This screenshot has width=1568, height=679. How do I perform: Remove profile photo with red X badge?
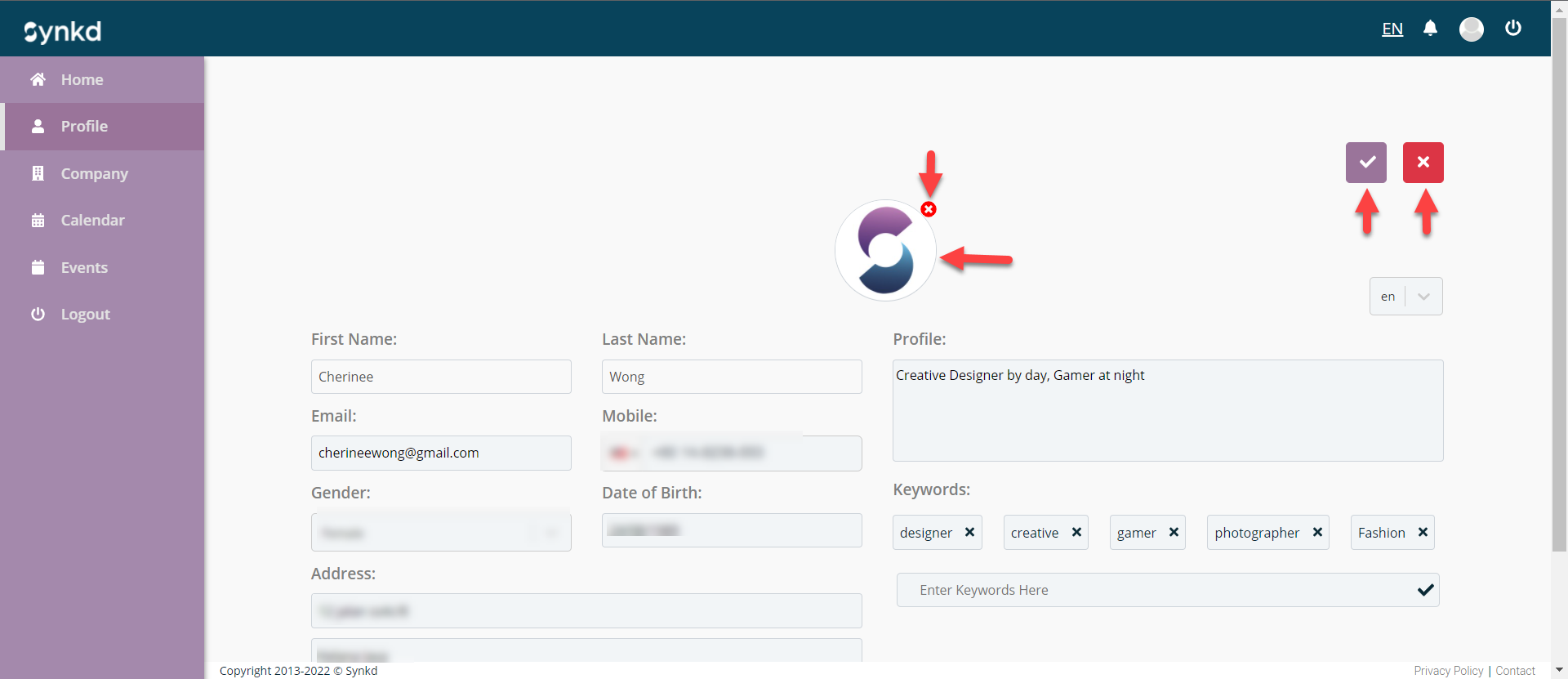point(929,209)
